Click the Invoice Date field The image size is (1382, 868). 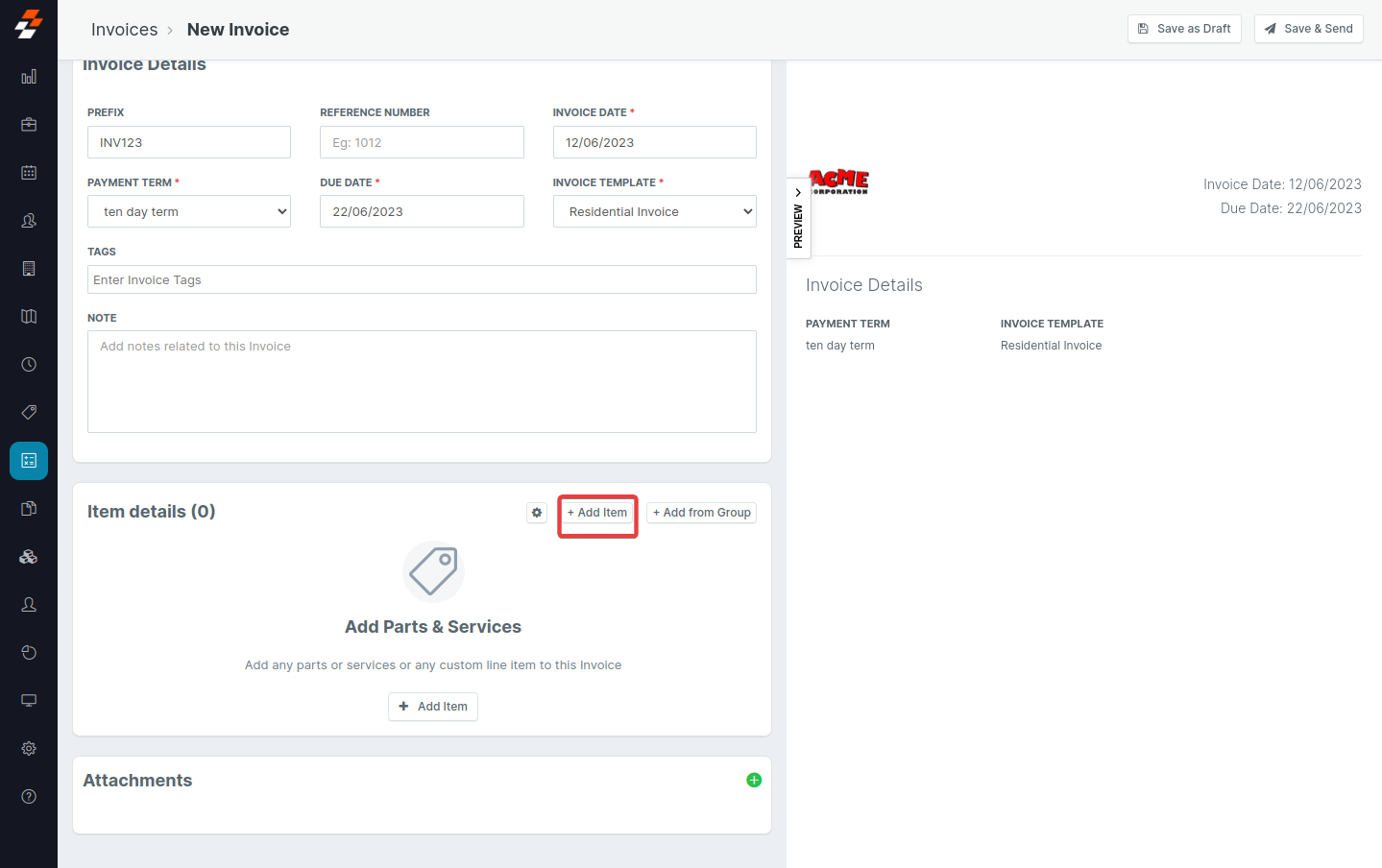tap(654, 142)
